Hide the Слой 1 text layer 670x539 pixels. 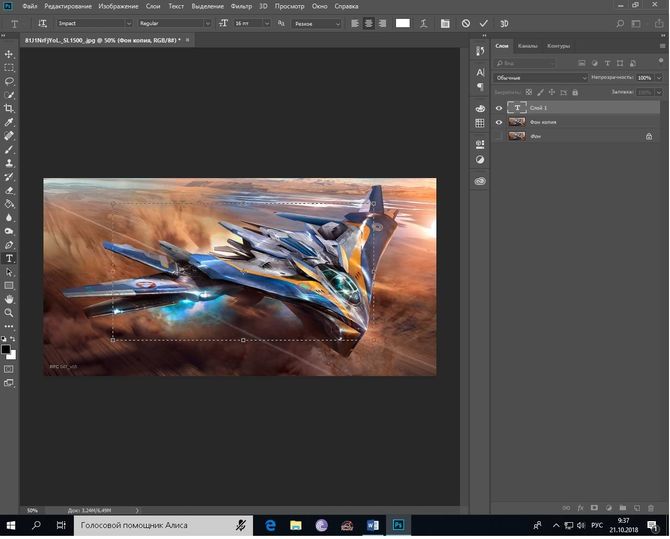[499, 108]
